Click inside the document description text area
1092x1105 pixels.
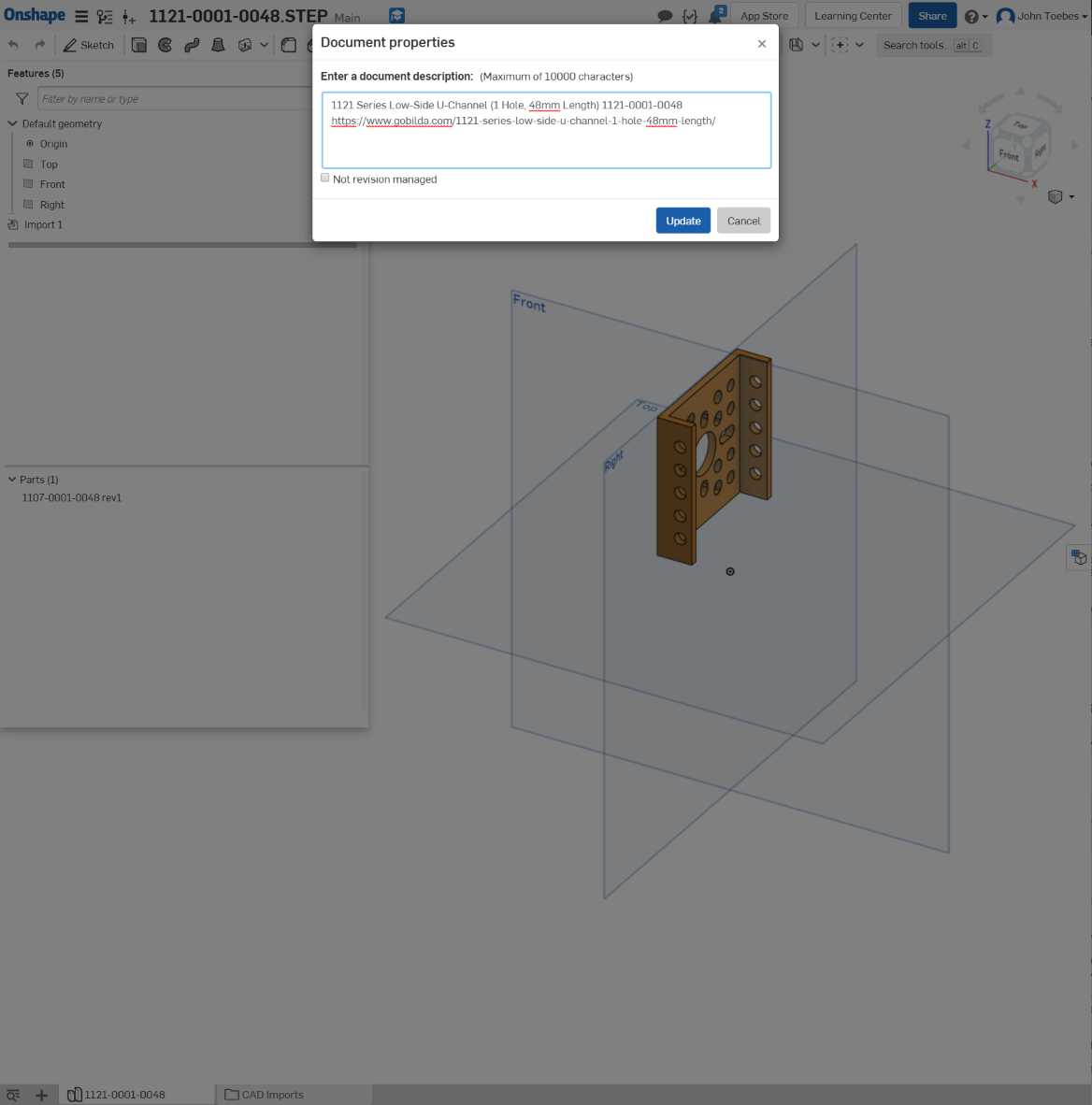coord(546,130)
